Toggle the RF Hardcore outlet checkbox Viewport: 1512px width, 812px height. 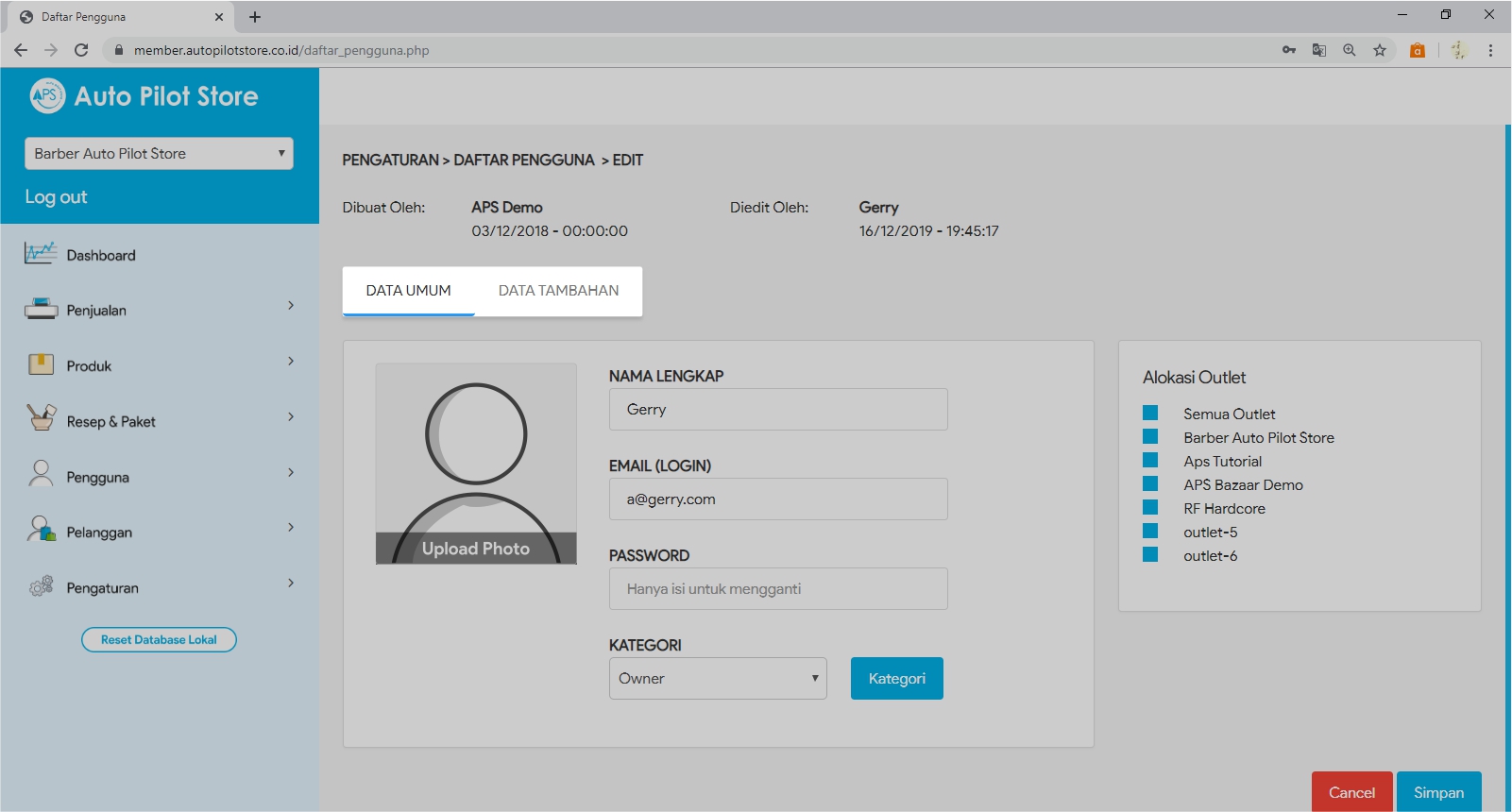pos(1150,507)
